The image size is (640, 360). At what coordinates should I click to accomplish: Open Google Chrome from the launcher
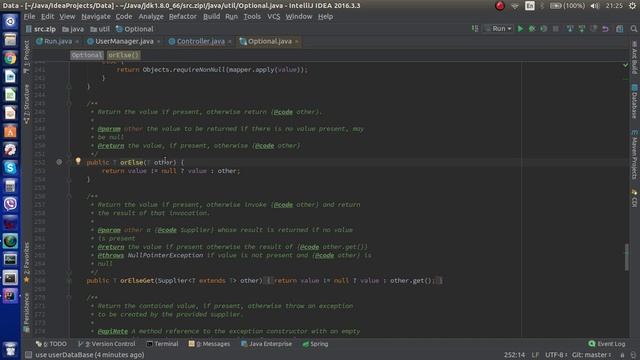coord(10,58)
